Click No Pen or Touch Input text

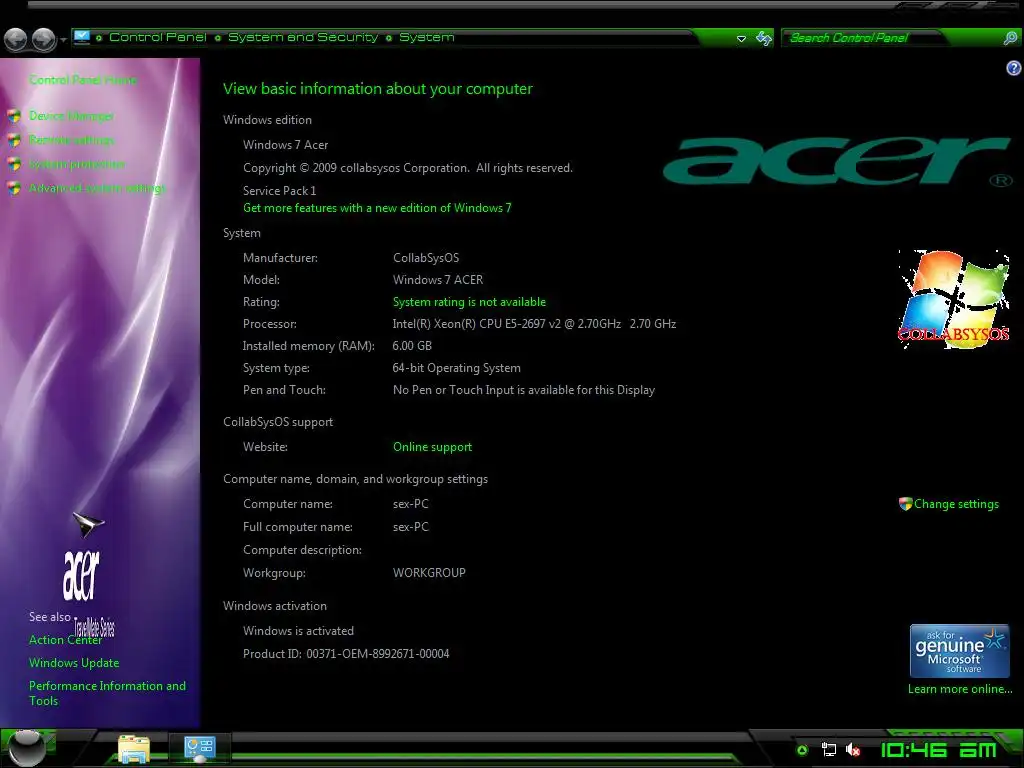tap(524, 390)
